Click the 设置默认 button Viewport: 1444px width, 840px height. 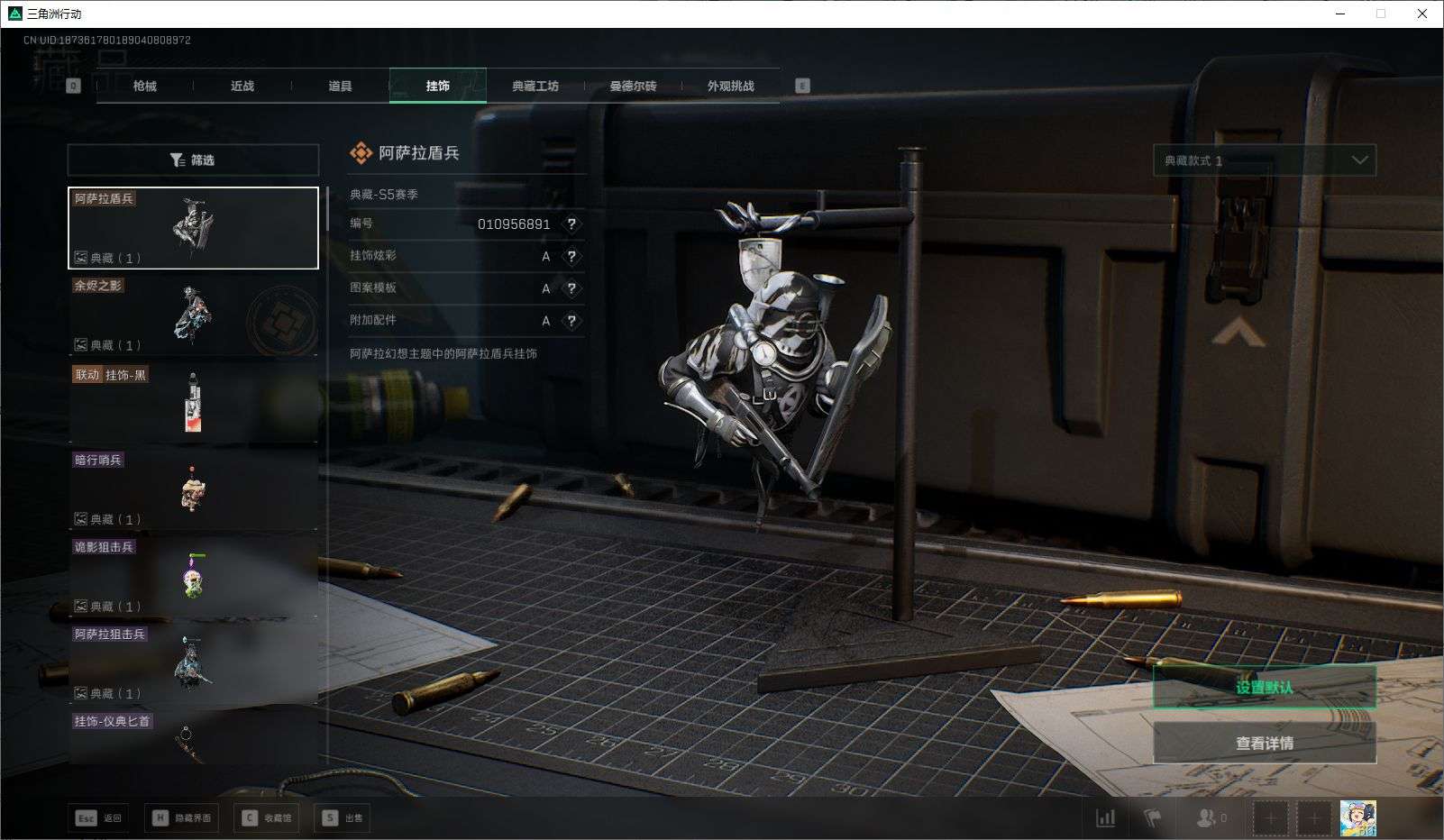coord(1264,688)
